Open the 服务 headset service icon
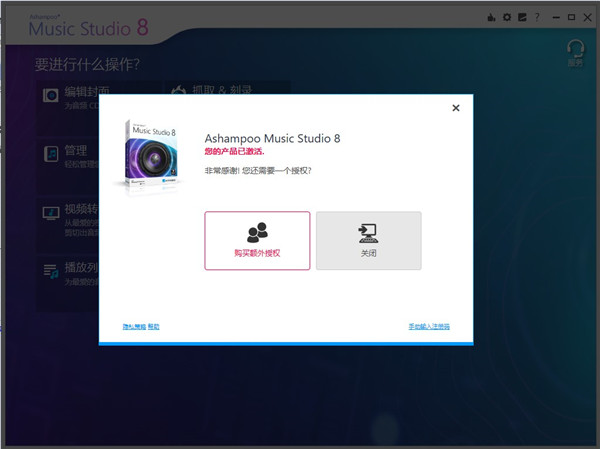The image size is (600, 449). tap(576, 53)
